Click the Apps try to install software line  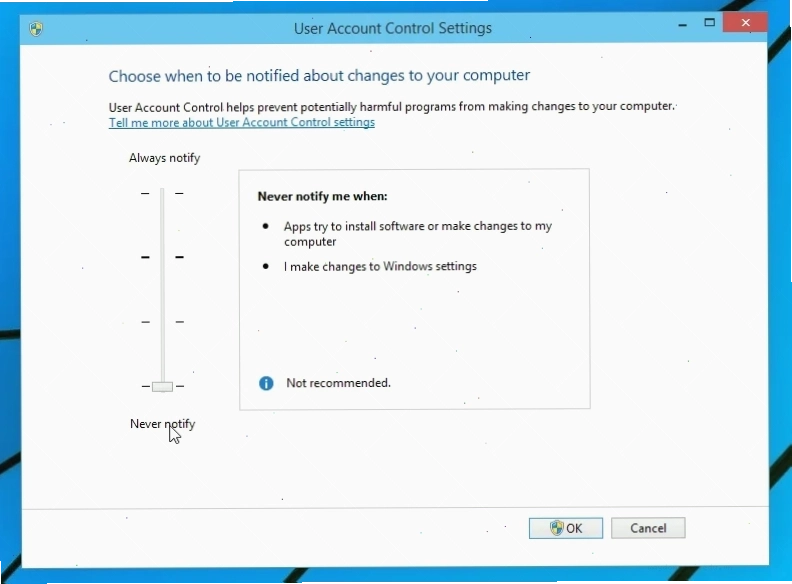click(x=418, y=233)
